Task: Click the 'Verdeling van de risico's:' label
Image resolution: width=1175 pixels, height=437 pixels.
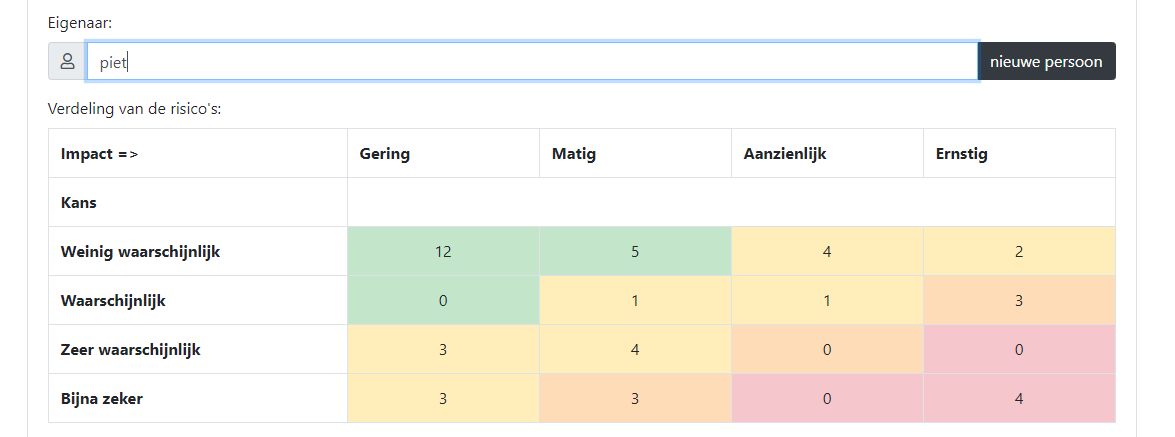Action: click(135, 109)
